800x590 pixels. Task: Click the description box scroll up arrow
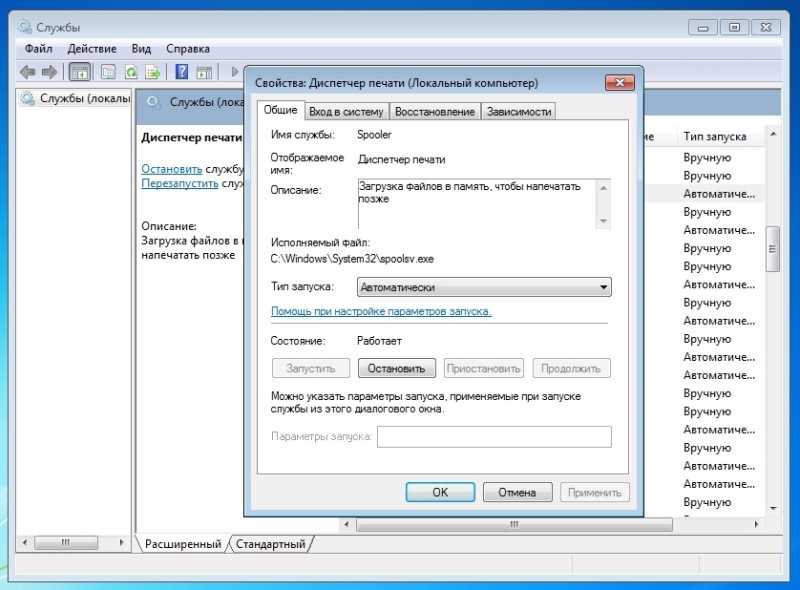(x=604, y=188)
